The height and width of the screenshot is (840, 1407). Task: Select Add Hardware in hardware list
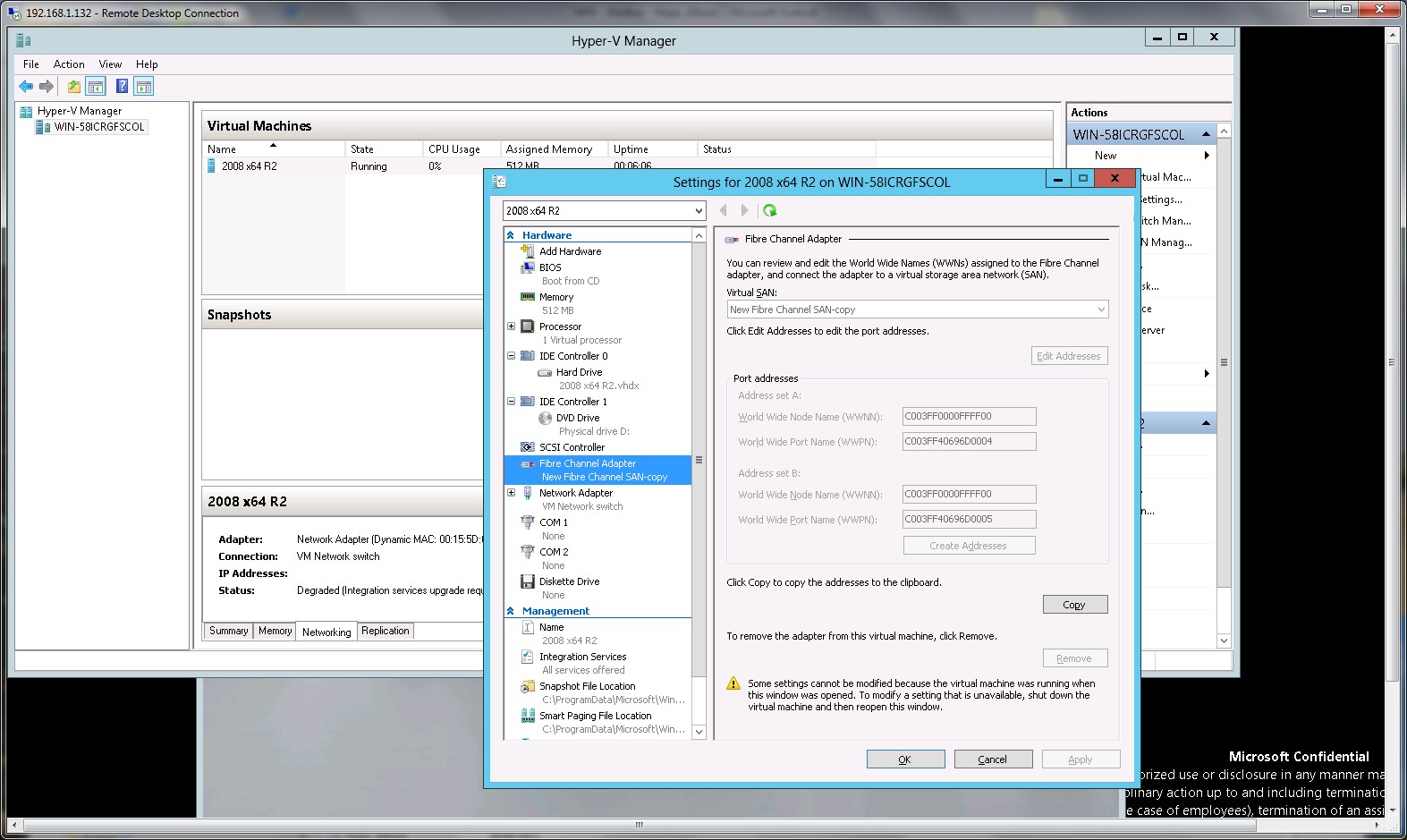(570, 251)
